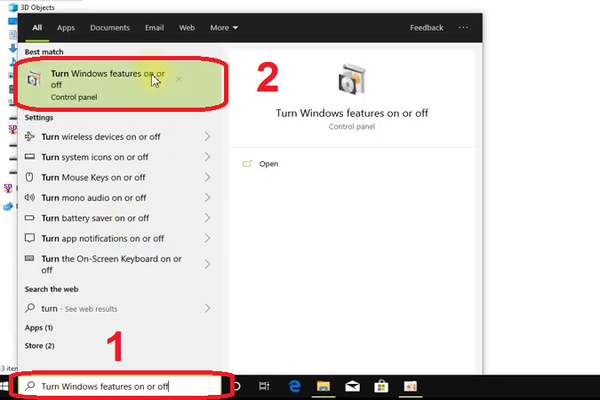Switch to the Email search tab
The image size is (600, 400).
coord(154,28)
